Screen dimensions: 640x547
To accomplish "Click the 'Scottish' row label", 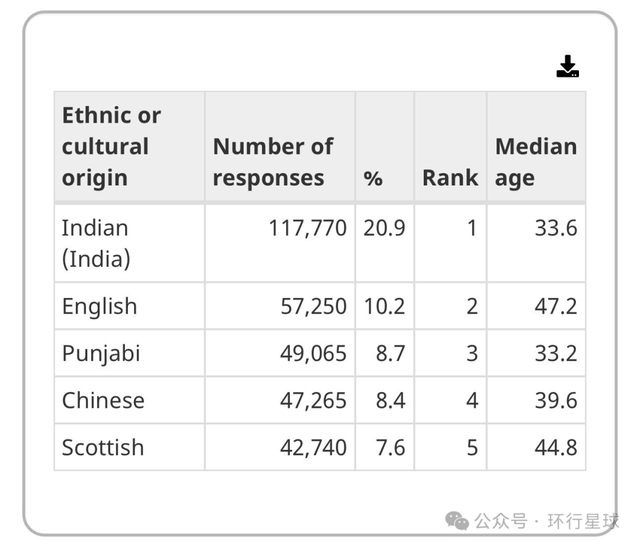I will pyautogui.click(x=103, y=447).
